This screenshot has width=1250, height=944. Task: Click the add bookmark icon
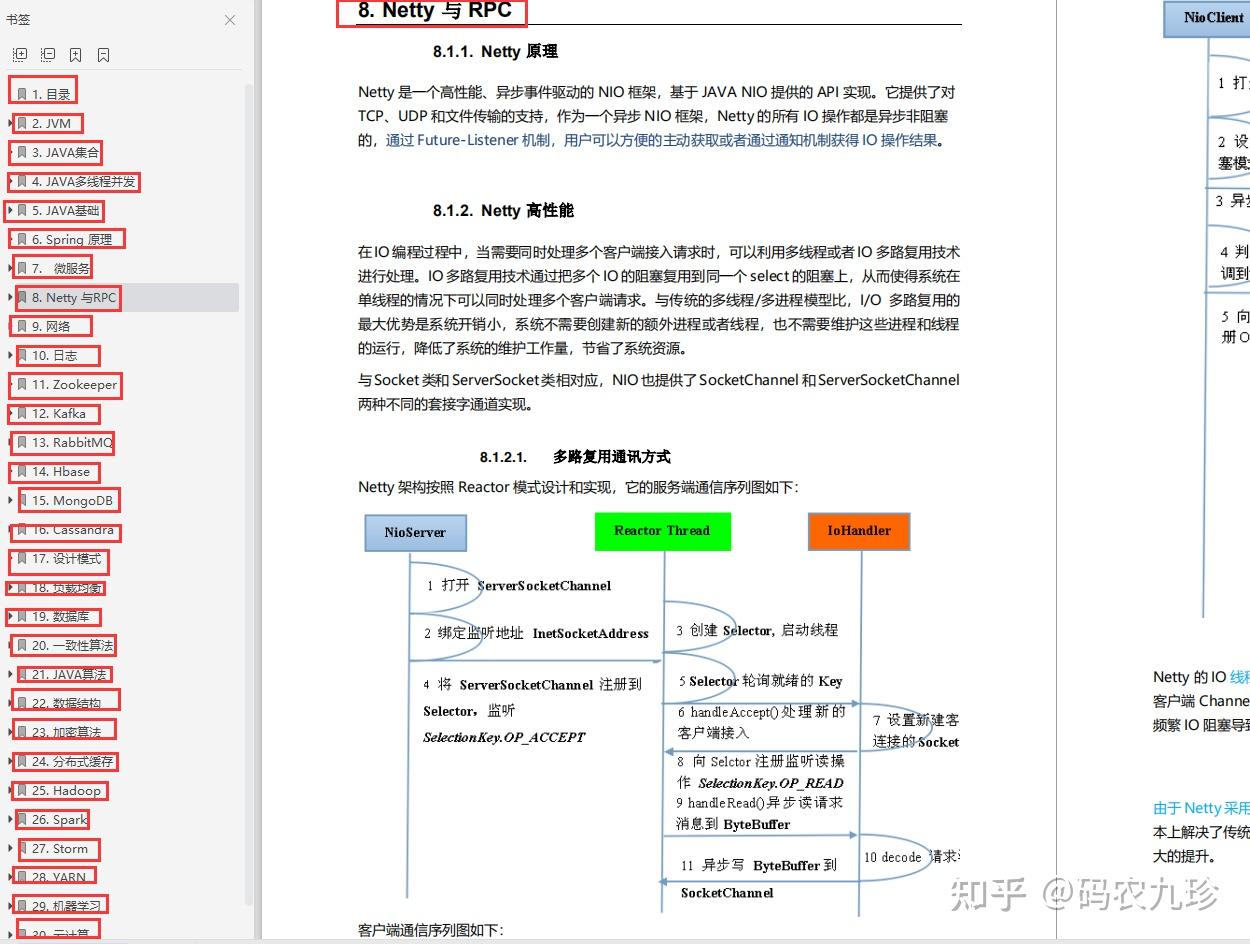tap(75, 55)
